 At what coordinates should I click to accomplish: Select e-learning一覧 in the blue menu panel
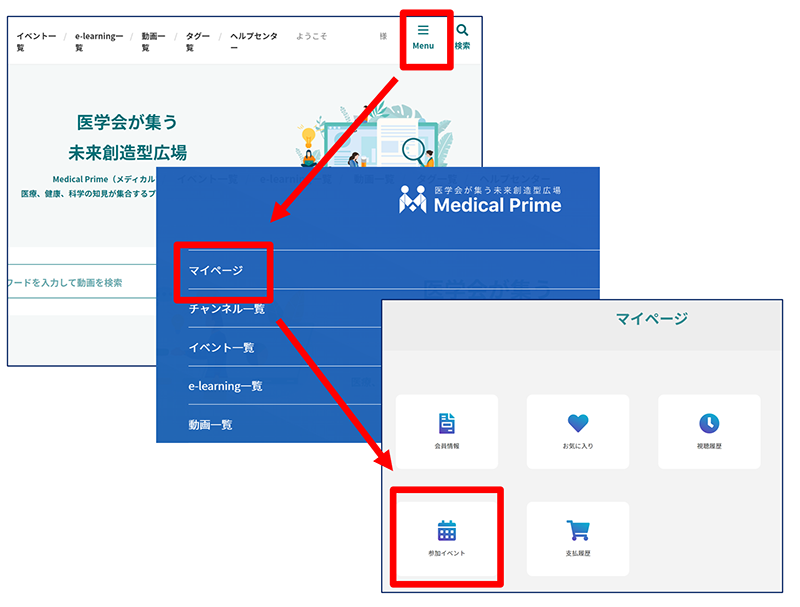tap(226, 386)
